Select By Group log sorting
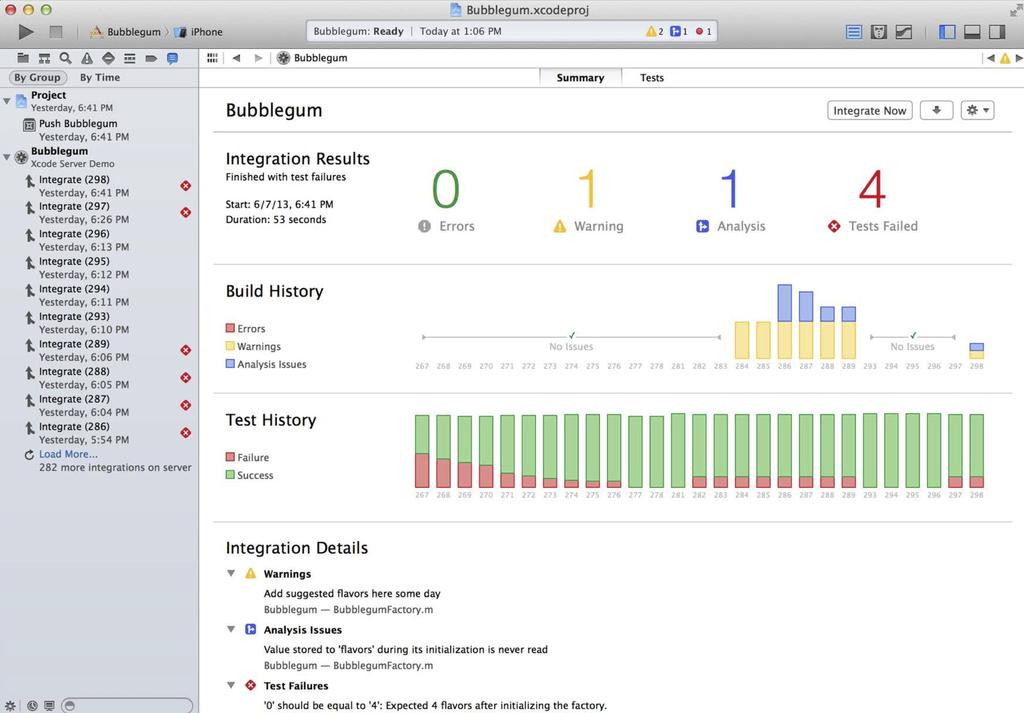Image resolution: width=1024 pixels, height=713 pixels. tap(37, 77)
